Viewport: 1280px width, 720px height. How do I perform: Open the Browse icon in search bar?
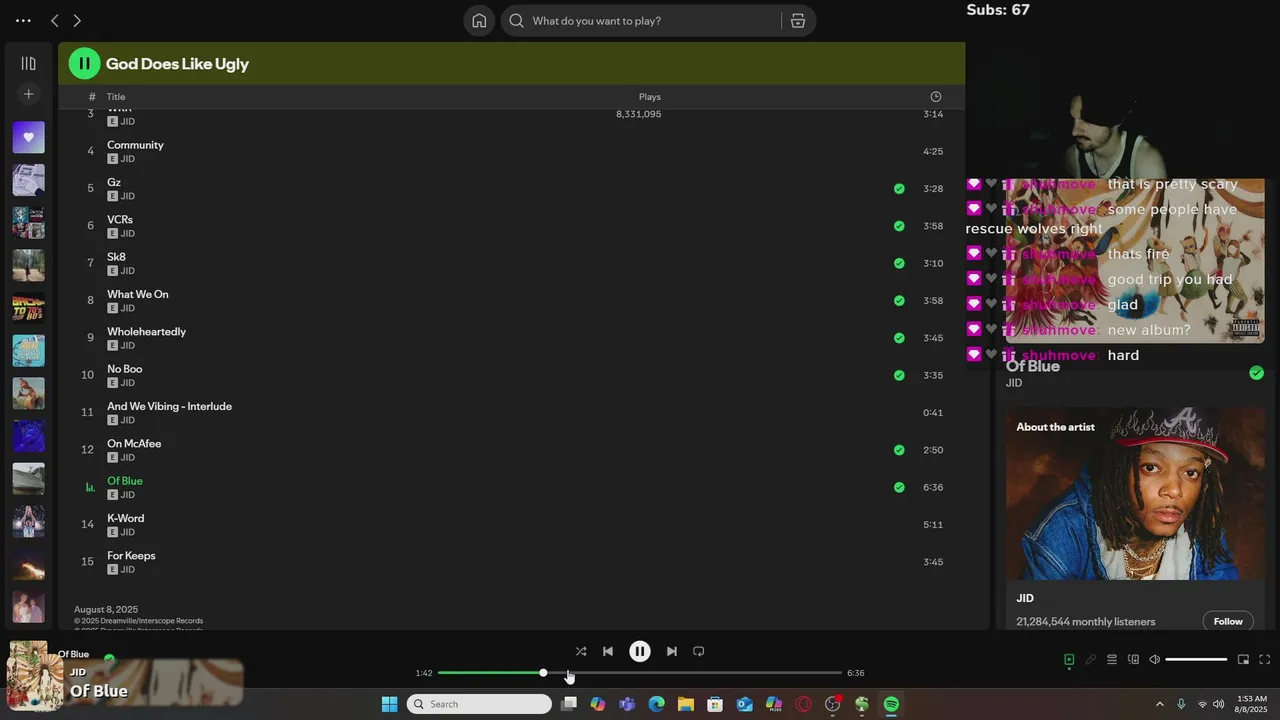click(798, 21)
